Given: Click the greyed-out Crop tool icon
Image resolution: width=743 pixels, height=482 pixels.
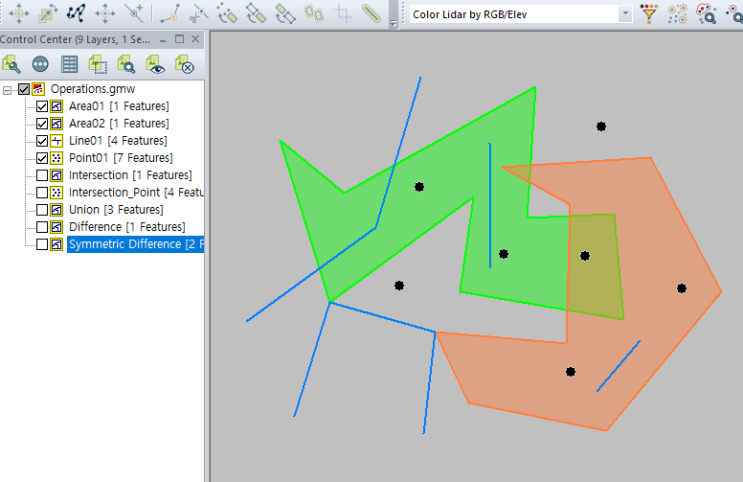Looking at the screenshot, I should tap(343, 13).
